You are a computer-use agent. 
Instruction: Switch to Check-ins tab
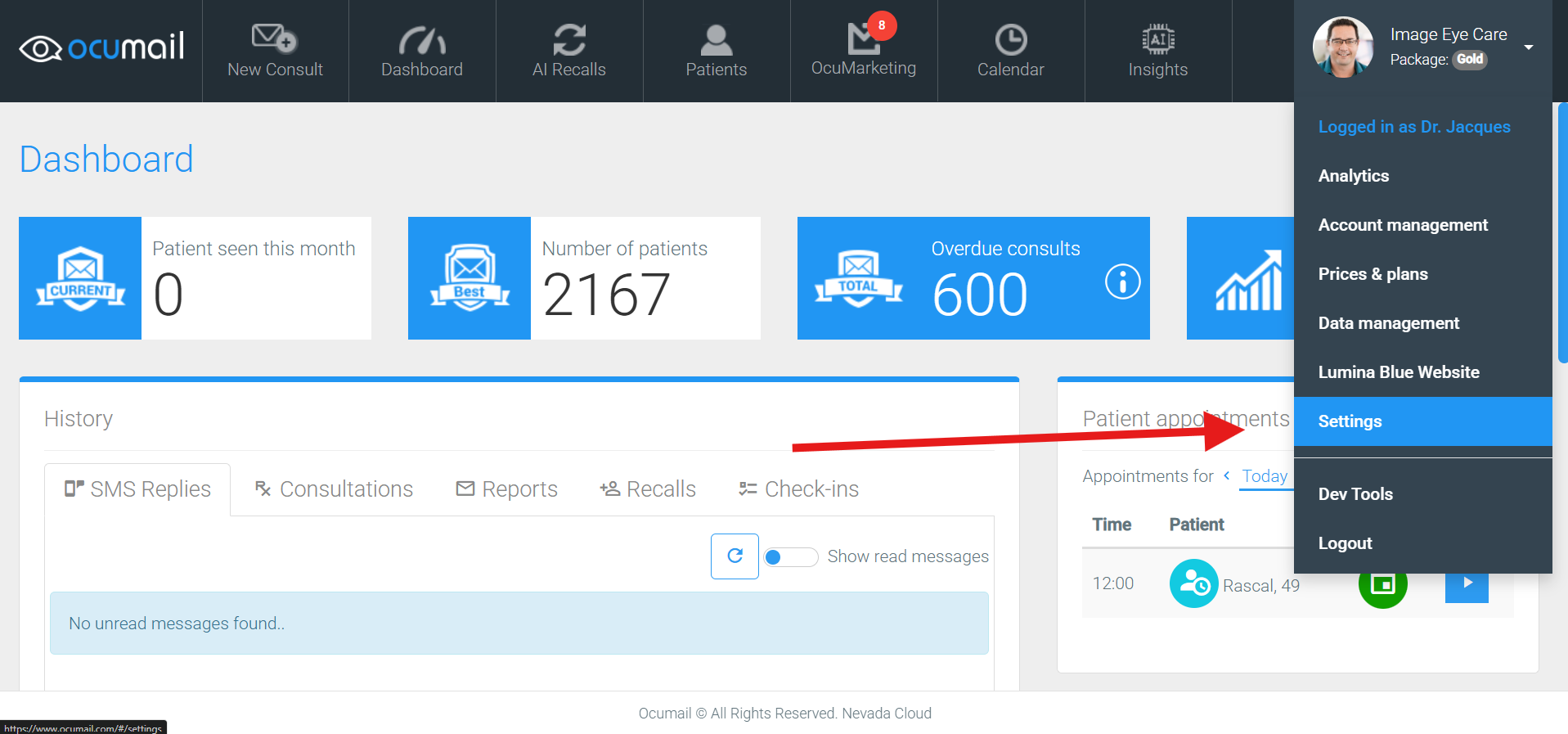coord(799,489)
